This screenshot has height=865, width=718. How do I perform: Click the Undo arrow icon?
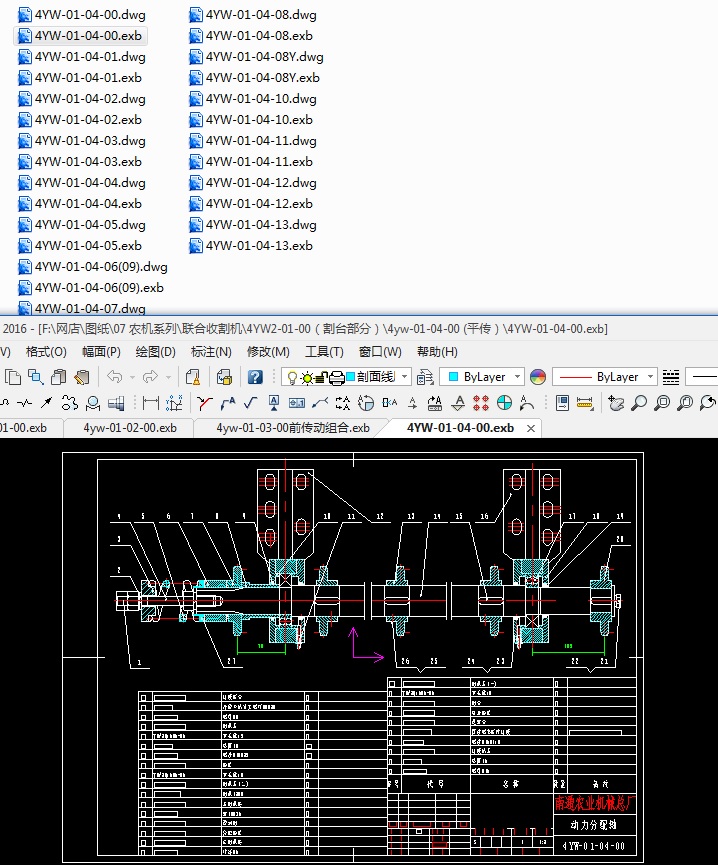[x=115, y=377]
